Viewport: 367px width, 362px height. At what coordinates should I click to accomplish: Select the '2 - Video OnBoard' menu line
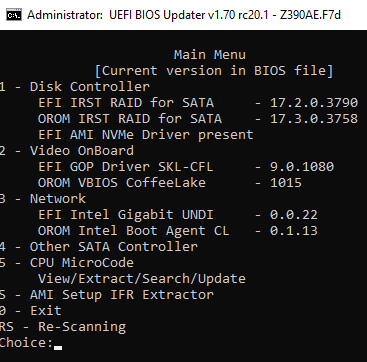tap(67, 151)
